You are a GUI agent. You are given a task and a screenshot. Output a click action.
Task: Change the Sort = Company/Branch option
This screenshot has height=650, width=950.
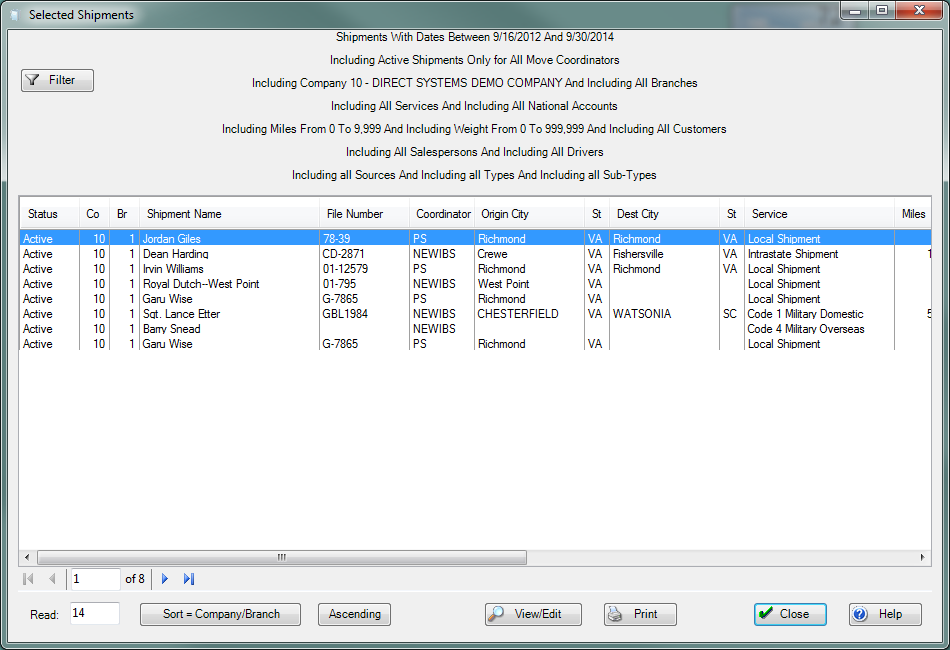tap(220, 614)
